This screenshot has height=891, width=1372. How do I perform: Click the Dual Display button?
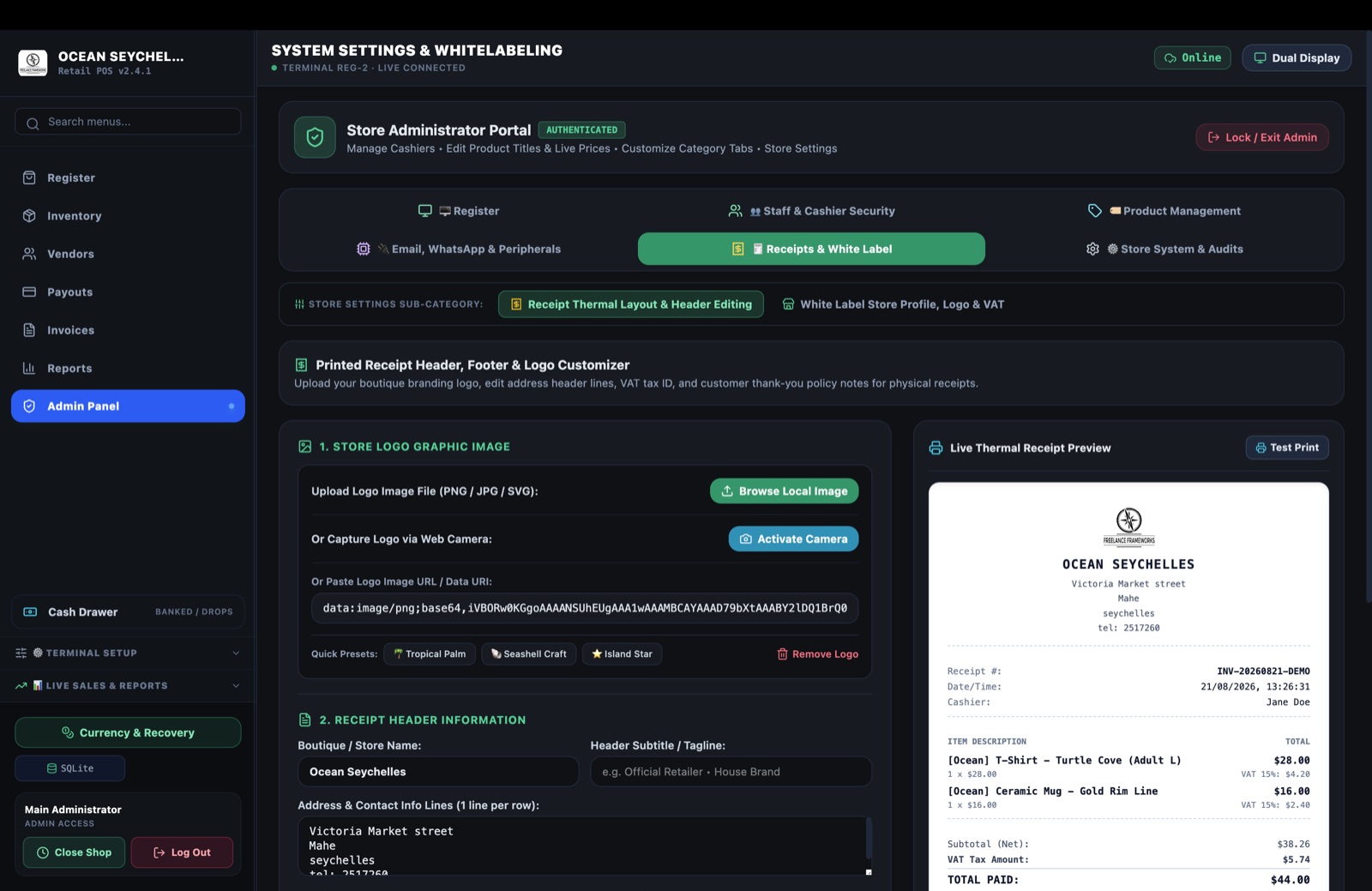(x=1297, y=57)
